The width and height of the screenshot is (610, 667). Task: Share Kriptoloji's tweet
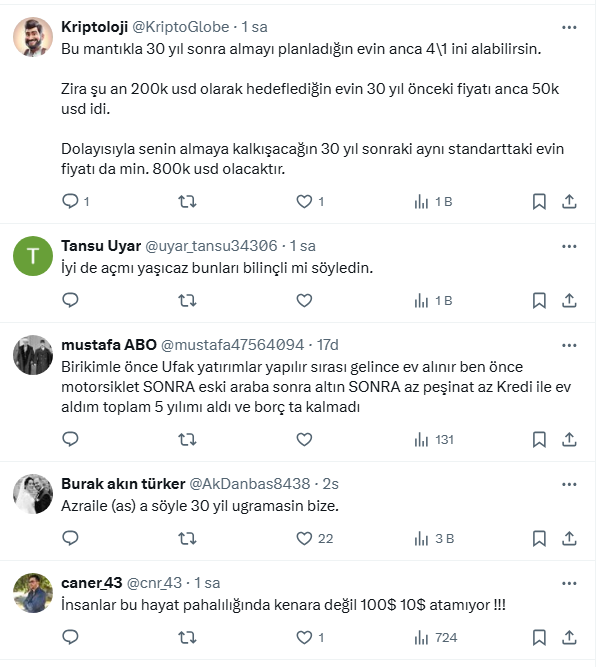click(x=569, y=201)
